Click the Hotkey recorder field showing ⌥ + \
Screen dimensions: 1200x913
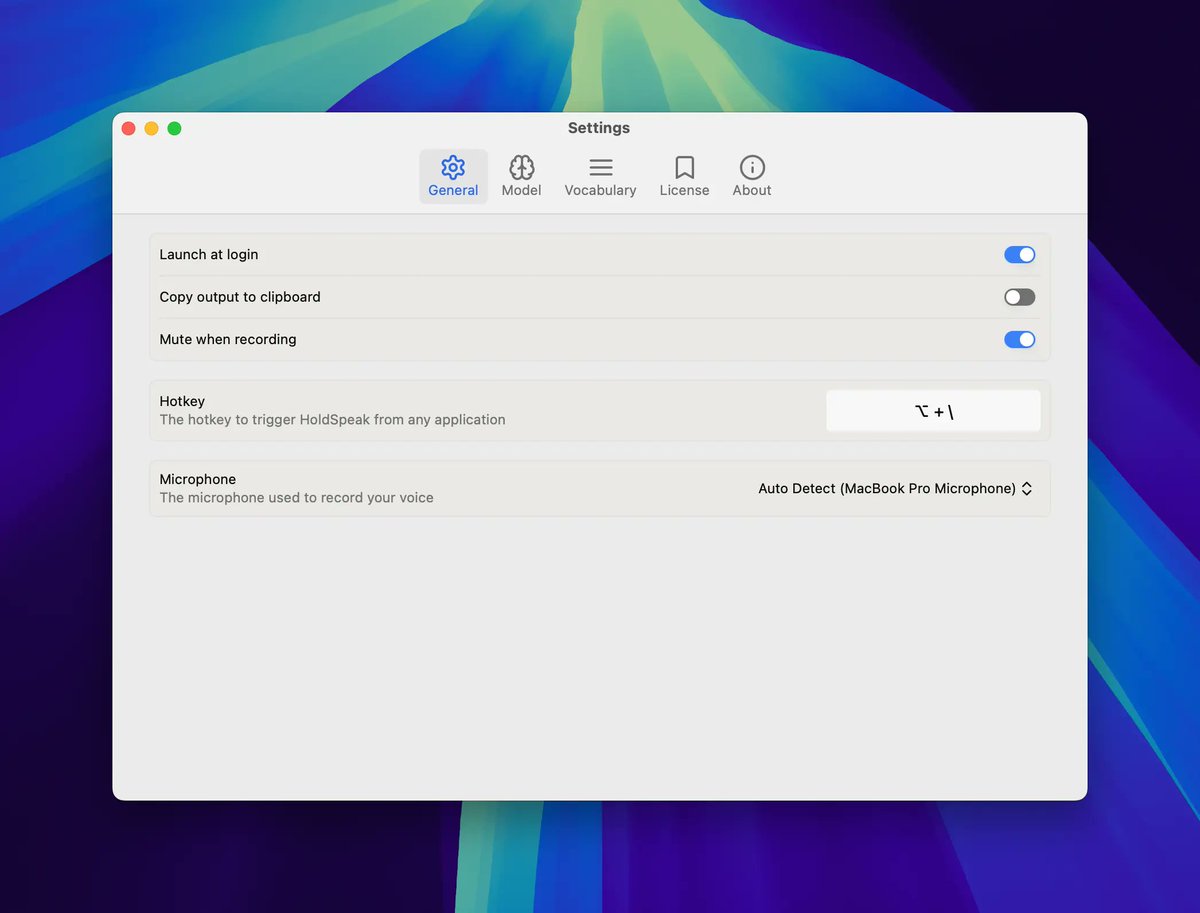[933, 411]
